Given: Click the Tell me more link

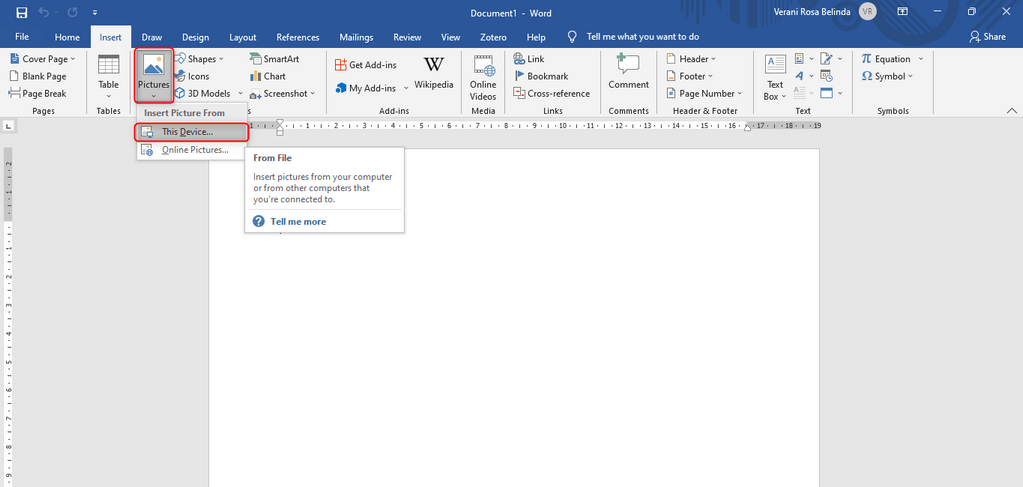Looking at the screenshot, I should pos(297,221).
